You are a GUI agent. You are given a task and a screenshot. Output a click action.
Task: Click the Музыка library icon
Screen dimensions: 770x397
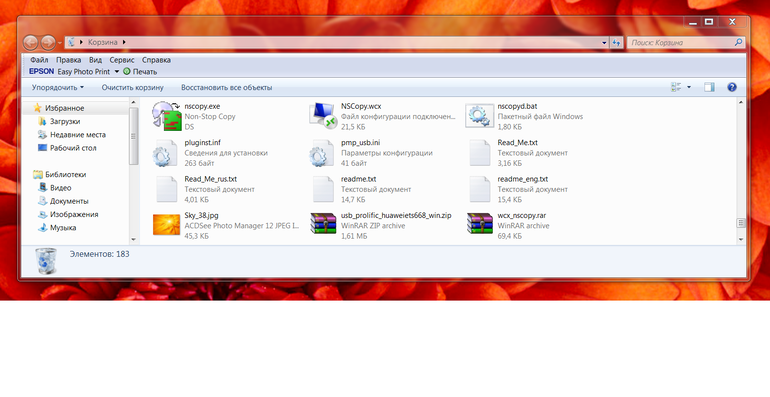(42, 227)
